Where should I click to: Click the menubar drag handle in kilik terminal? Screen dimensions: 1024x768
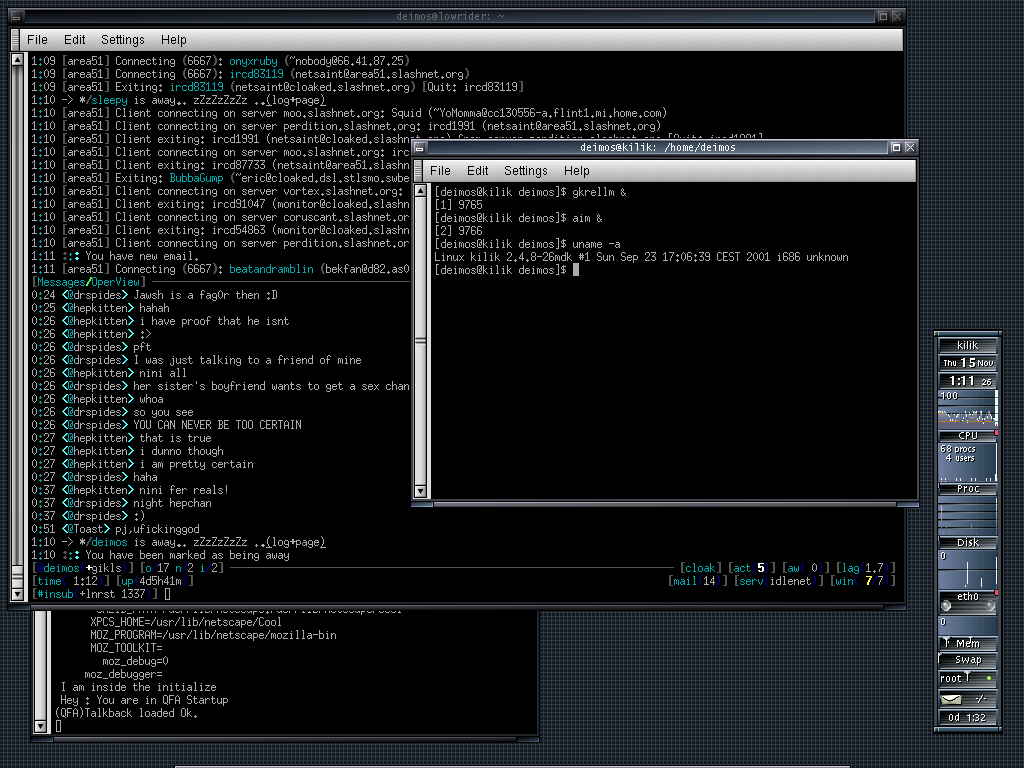(417, 171)
